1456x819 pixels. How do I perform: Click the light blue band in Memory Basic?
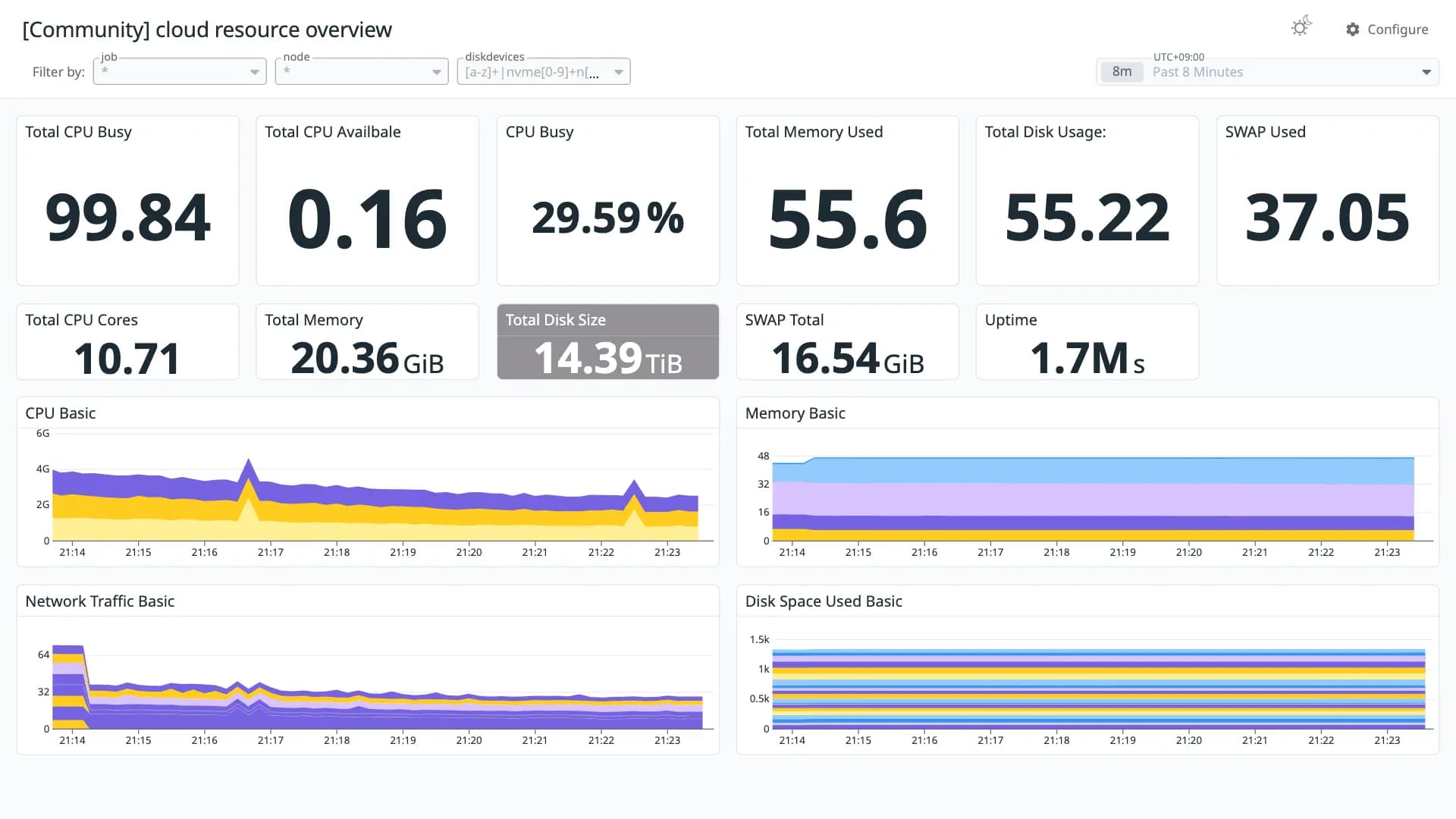point(1092,470)
